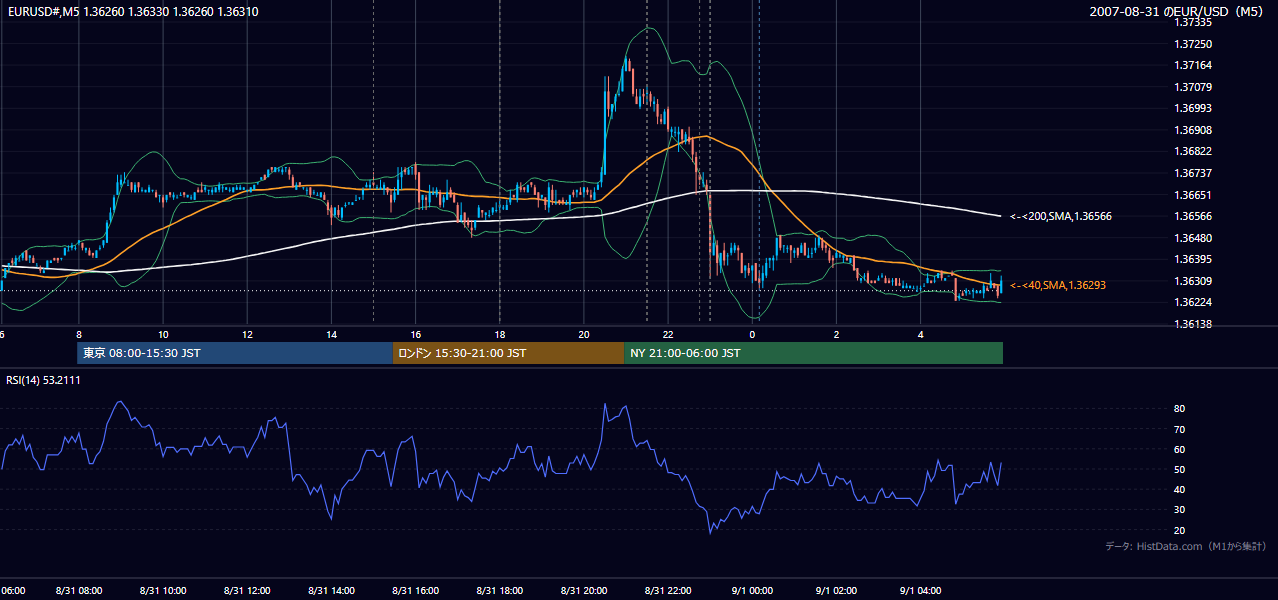Click price level 1.37250 on the axis

click(x=1192, y=44)
